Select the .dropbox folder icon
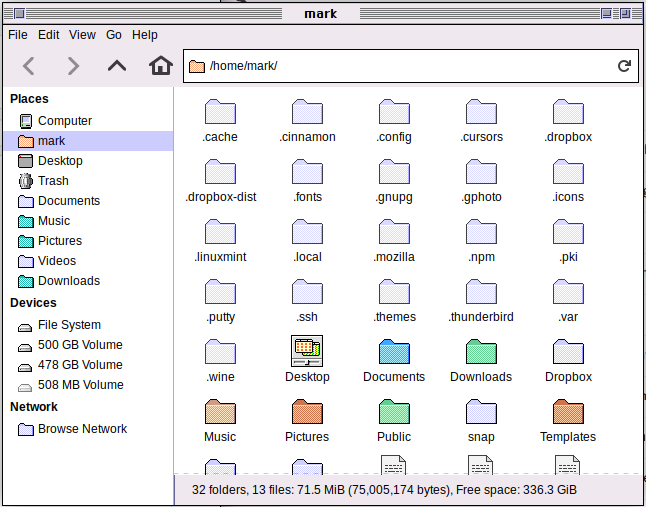The width and height of the screenshot is (646, 507). [x=568, y=112]
